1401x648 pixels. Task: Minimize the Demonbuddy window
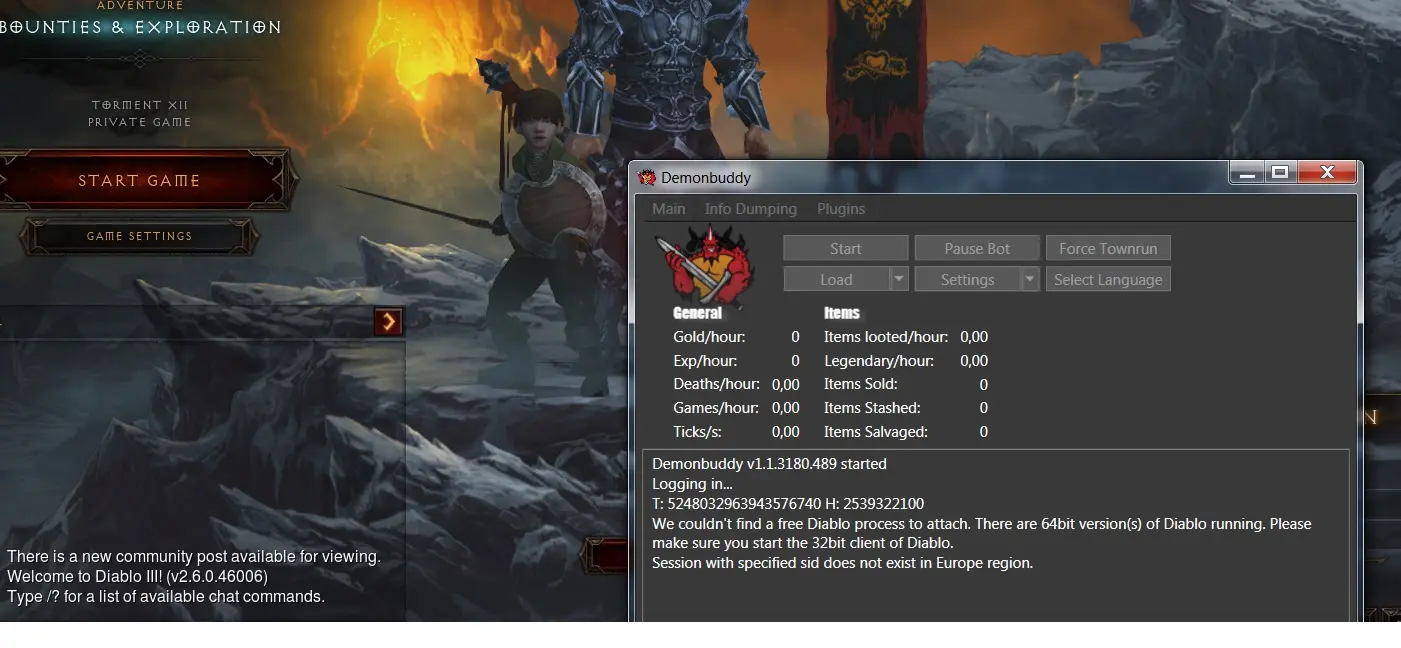coord(1246,173)
